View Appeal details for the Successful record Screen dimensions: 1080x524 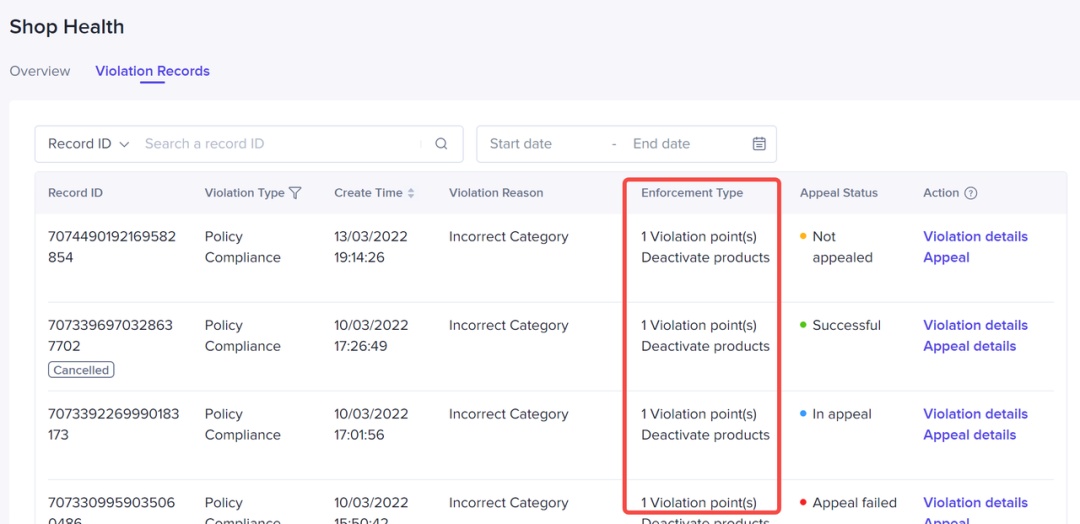pyautogui.click(x=969, y=347)
